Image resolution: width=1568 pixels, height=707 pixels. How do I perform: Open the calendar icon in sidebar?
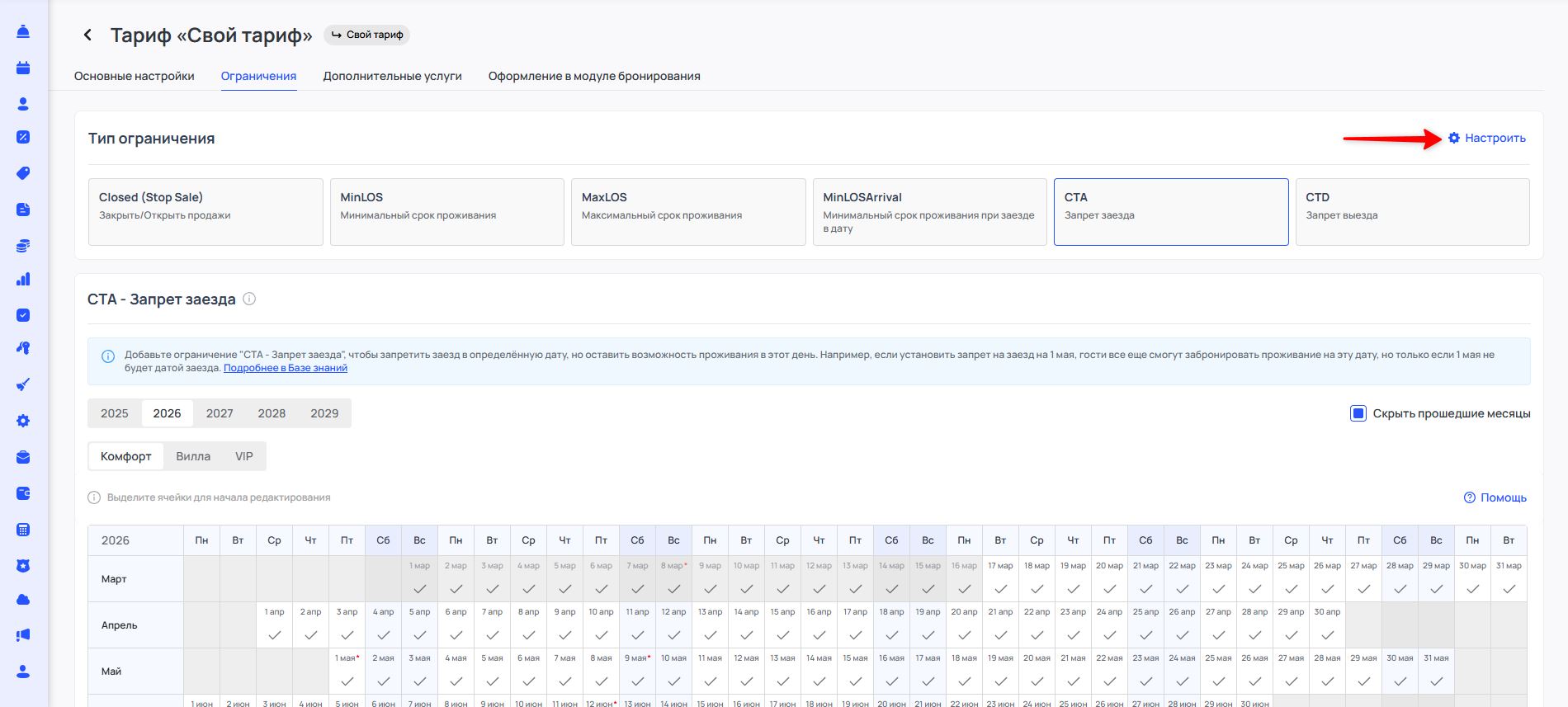pyautogui.click(x=23, y=68)
